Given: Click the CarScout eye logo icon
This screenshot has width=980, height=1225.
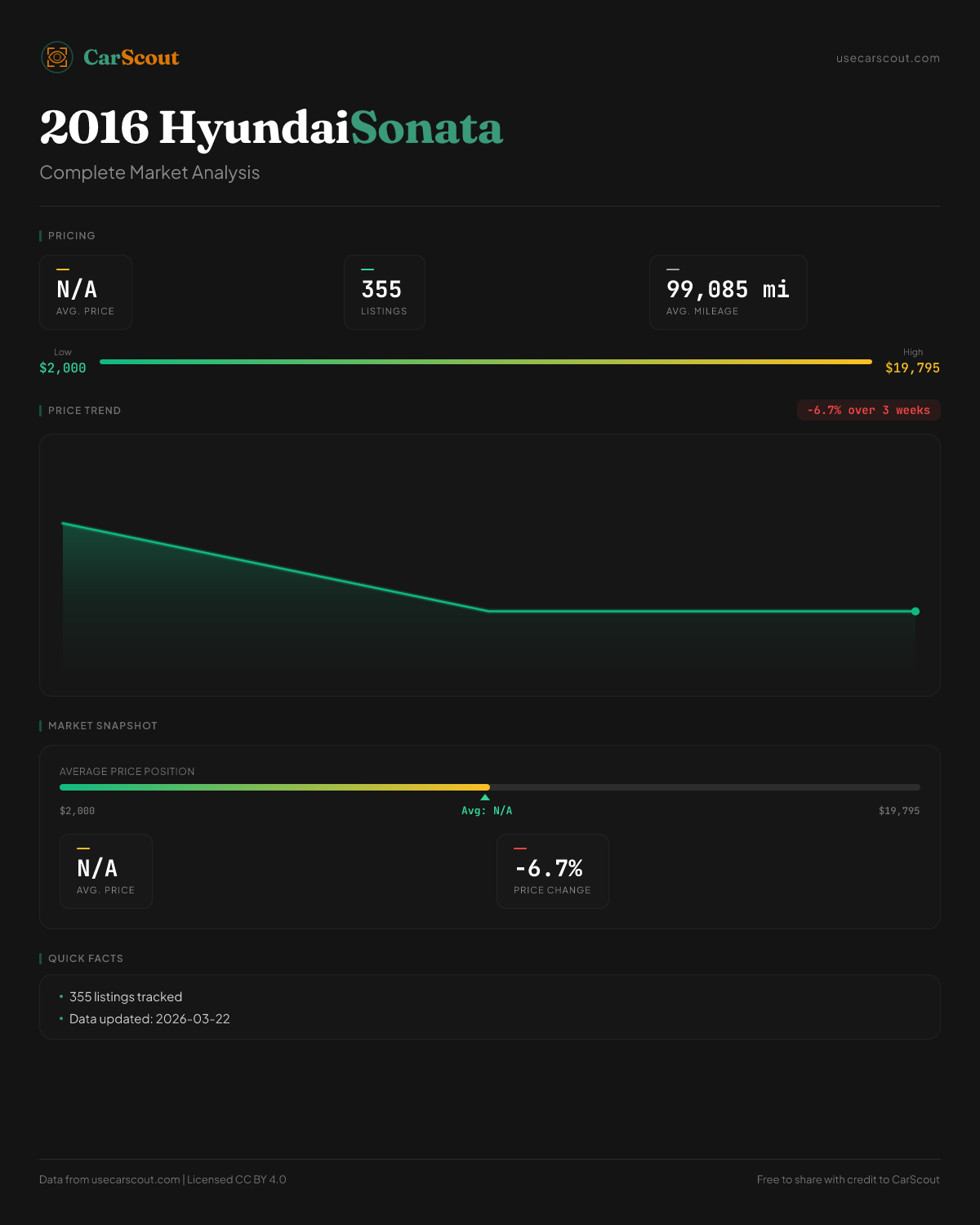Looking at the screenshot, I should (57, 57).
